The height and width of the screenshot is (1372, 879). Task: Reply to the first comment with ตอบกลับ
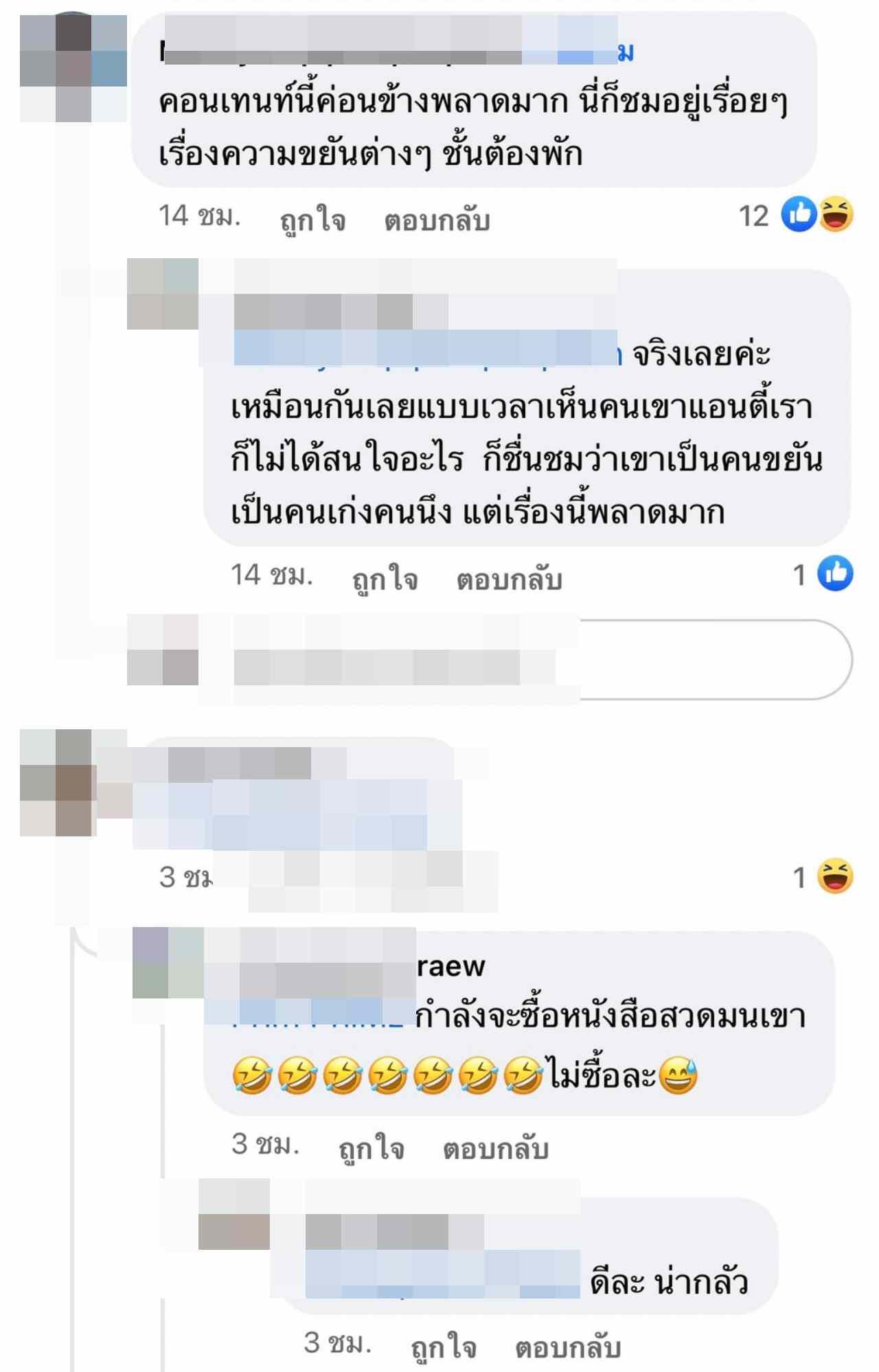click(437, 220)
